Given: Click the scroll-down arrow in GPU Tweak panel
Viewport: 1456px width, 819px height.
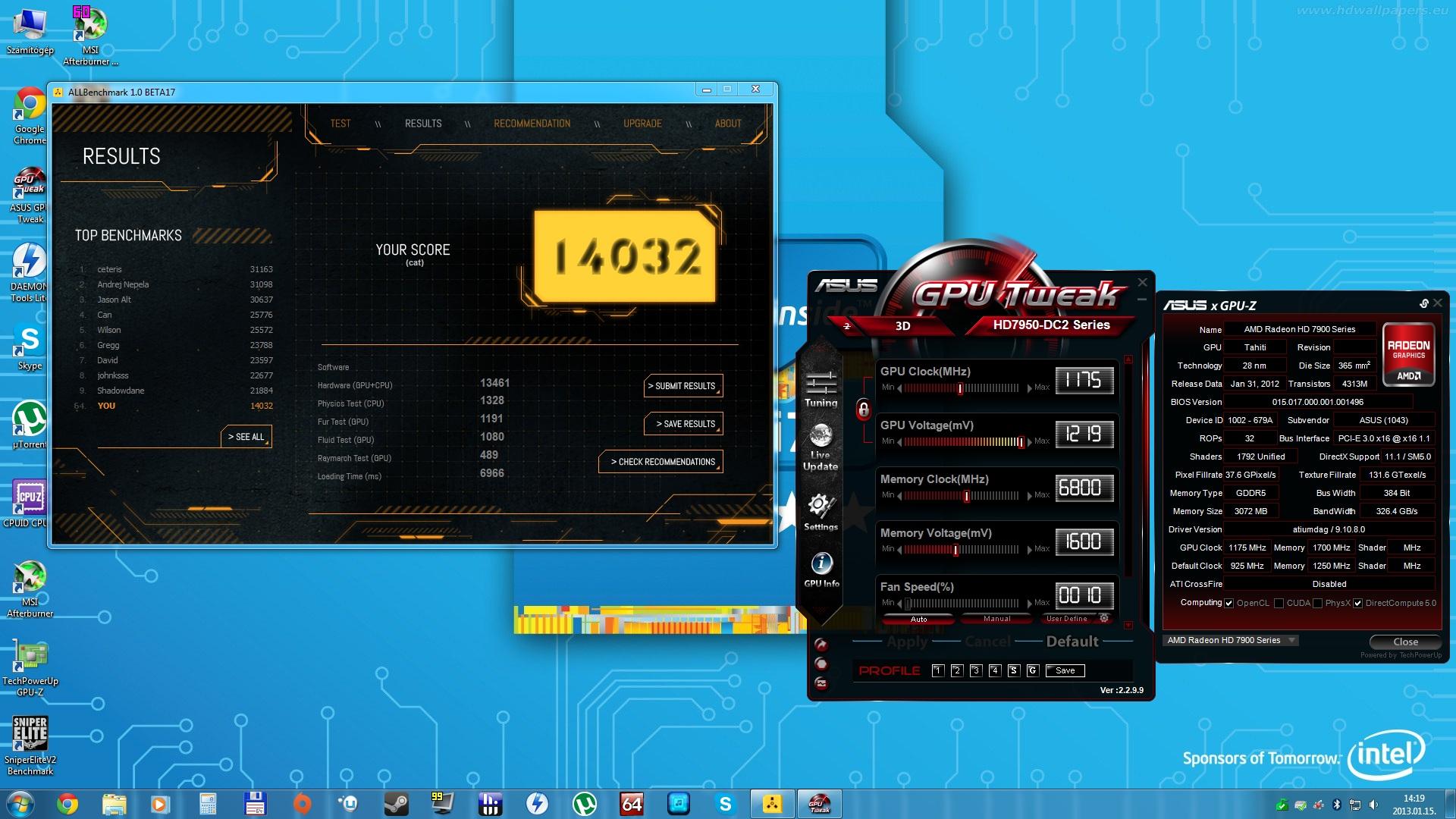Looking at the screenshot, I should point(1128,626).
